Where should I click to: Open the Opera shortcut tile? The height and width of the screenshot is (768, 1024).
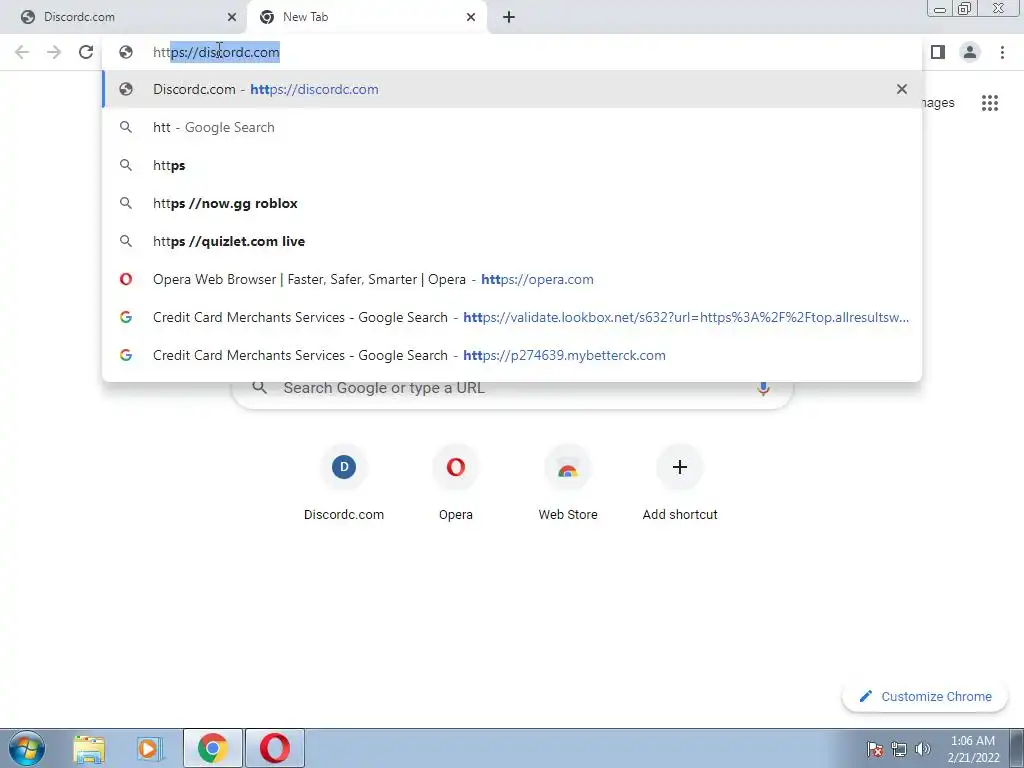(x=456, y=483)
